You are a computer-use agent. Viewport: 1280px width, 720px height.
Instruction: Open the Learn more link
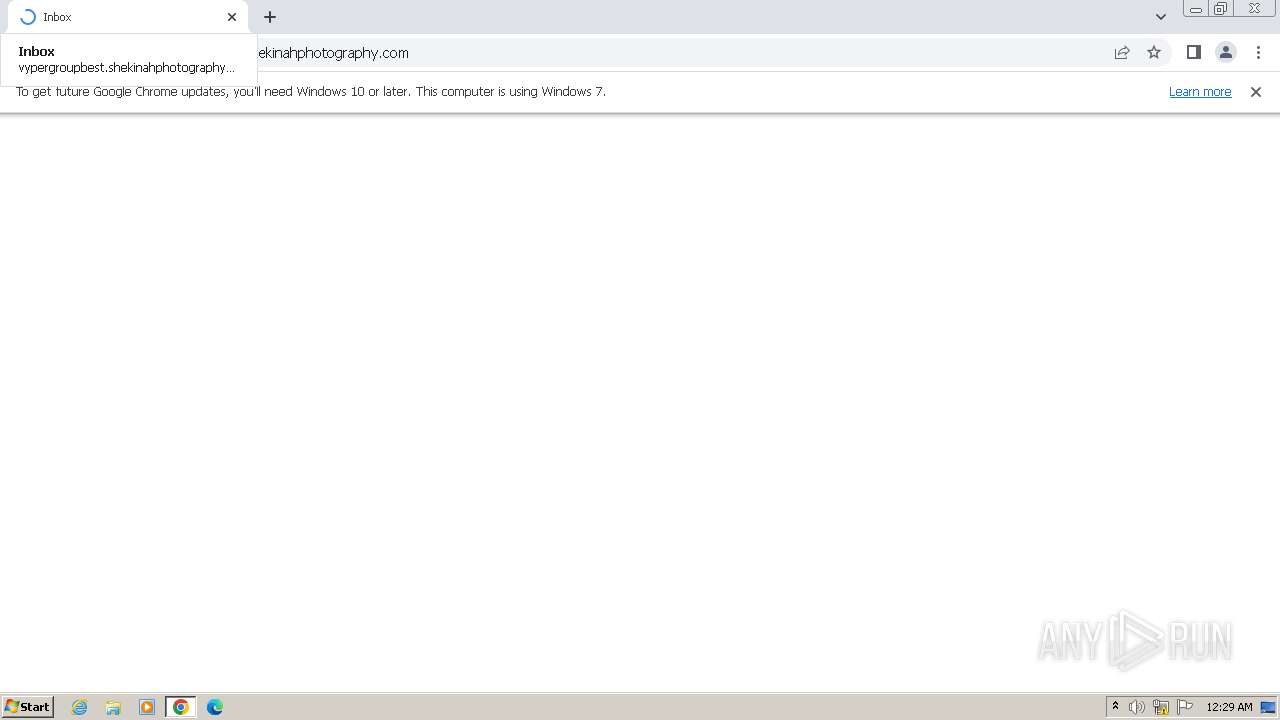pyautogui.click(x=1200, y=92)
